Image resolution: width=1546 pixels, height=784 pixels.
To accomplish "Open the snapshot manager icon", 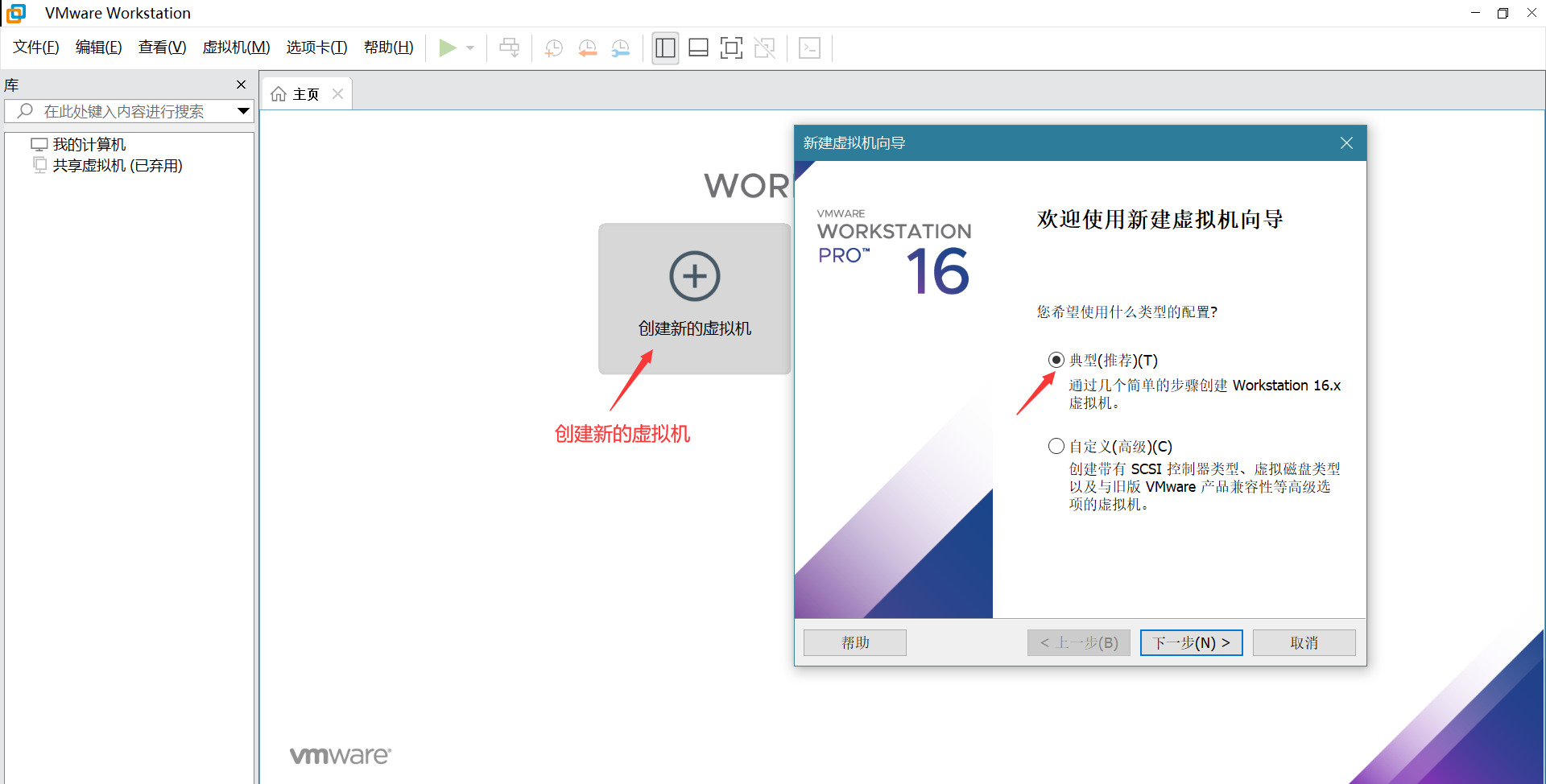I will click(x=620, y=48).
